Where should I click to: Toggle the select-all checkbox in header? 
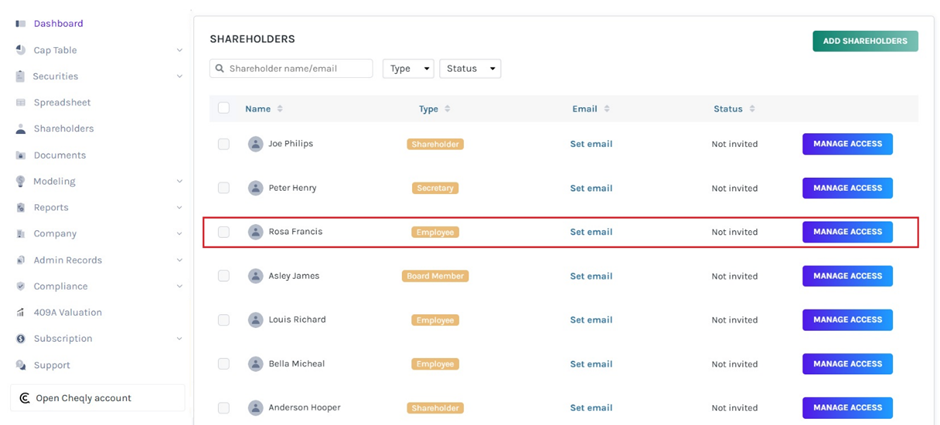pos(224,108)
